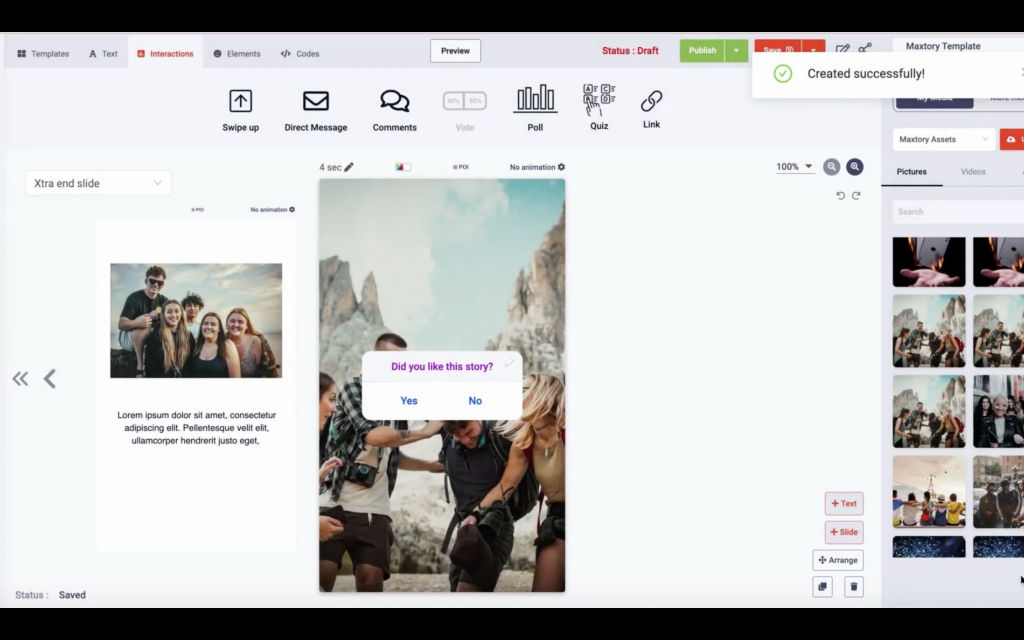Select the Interactions tab

point(165,54)
